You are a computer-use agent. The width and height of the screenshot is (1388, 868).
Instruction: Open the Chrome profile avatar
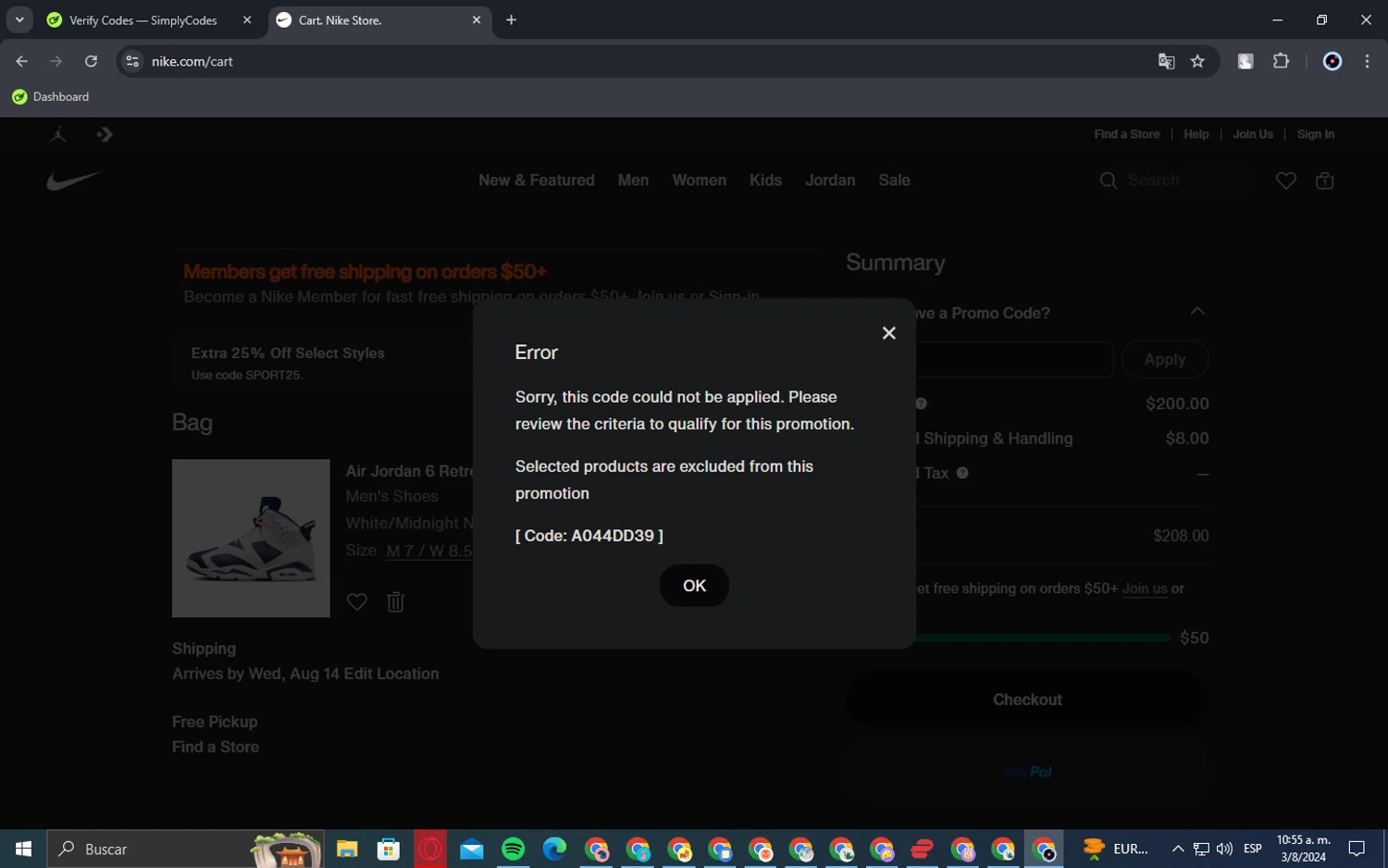pos(1332,61)
